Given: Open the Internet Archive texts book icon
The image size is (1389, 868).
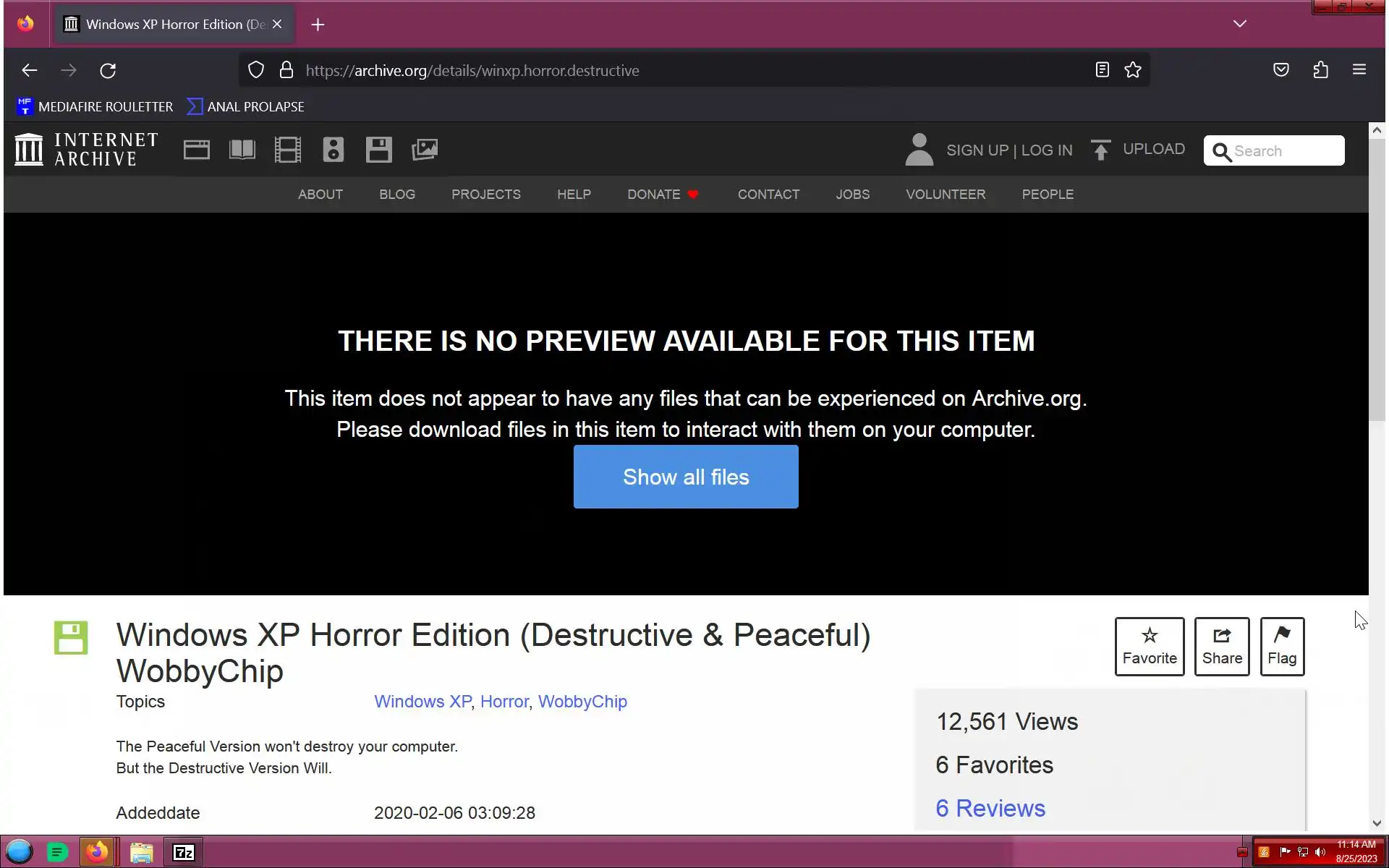Looking at the screenshot, I should 242,150.
